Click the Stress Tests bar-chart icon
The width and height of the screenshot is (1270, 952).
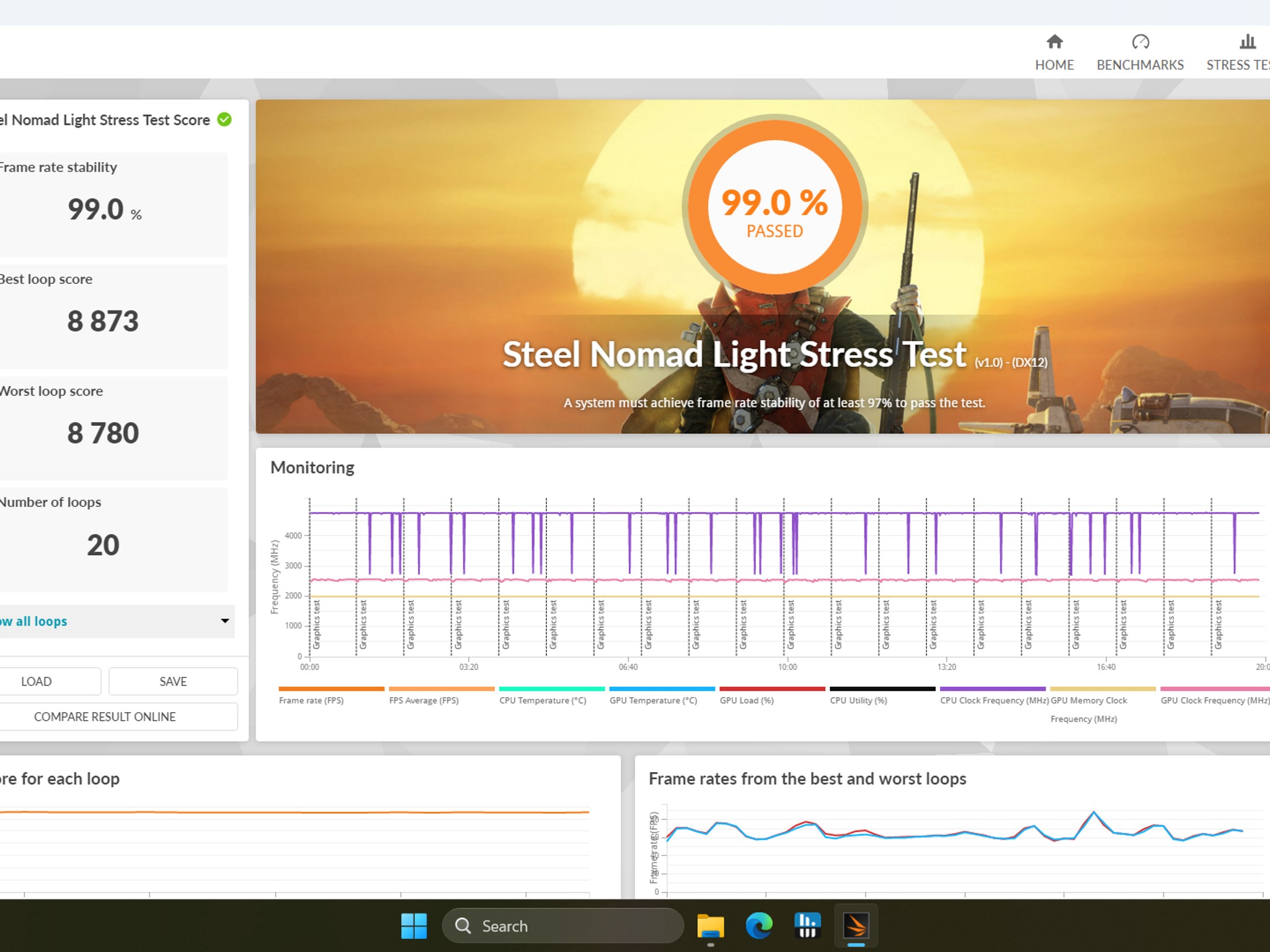click(1247, 42)
